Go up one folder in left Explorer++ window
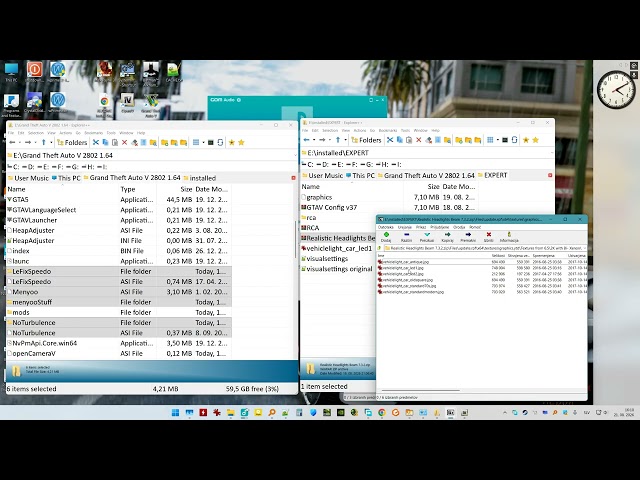Viewport: 640px width, 480px height. coord(44,142)
